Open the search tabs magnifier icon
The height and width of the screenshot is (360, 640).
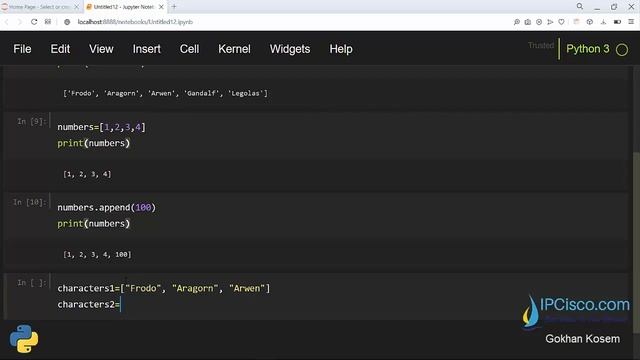580,7
